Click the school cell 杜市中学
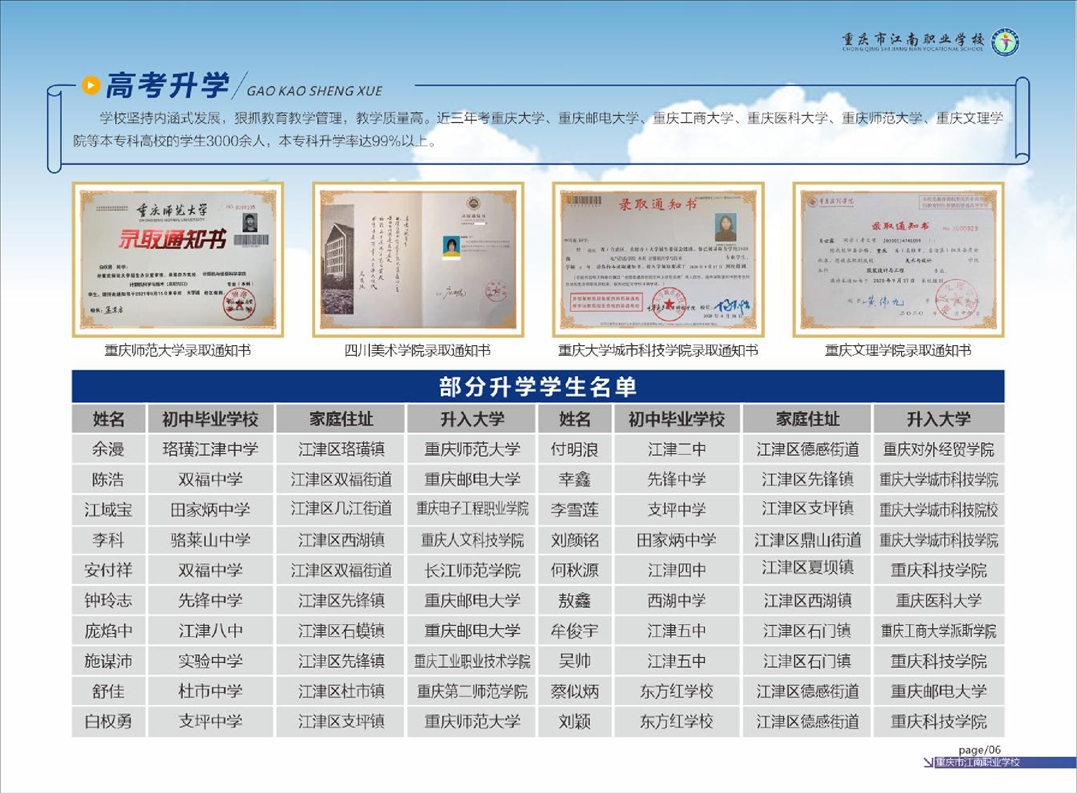Viewport: 1077px width, 793px height. point(210,691)
